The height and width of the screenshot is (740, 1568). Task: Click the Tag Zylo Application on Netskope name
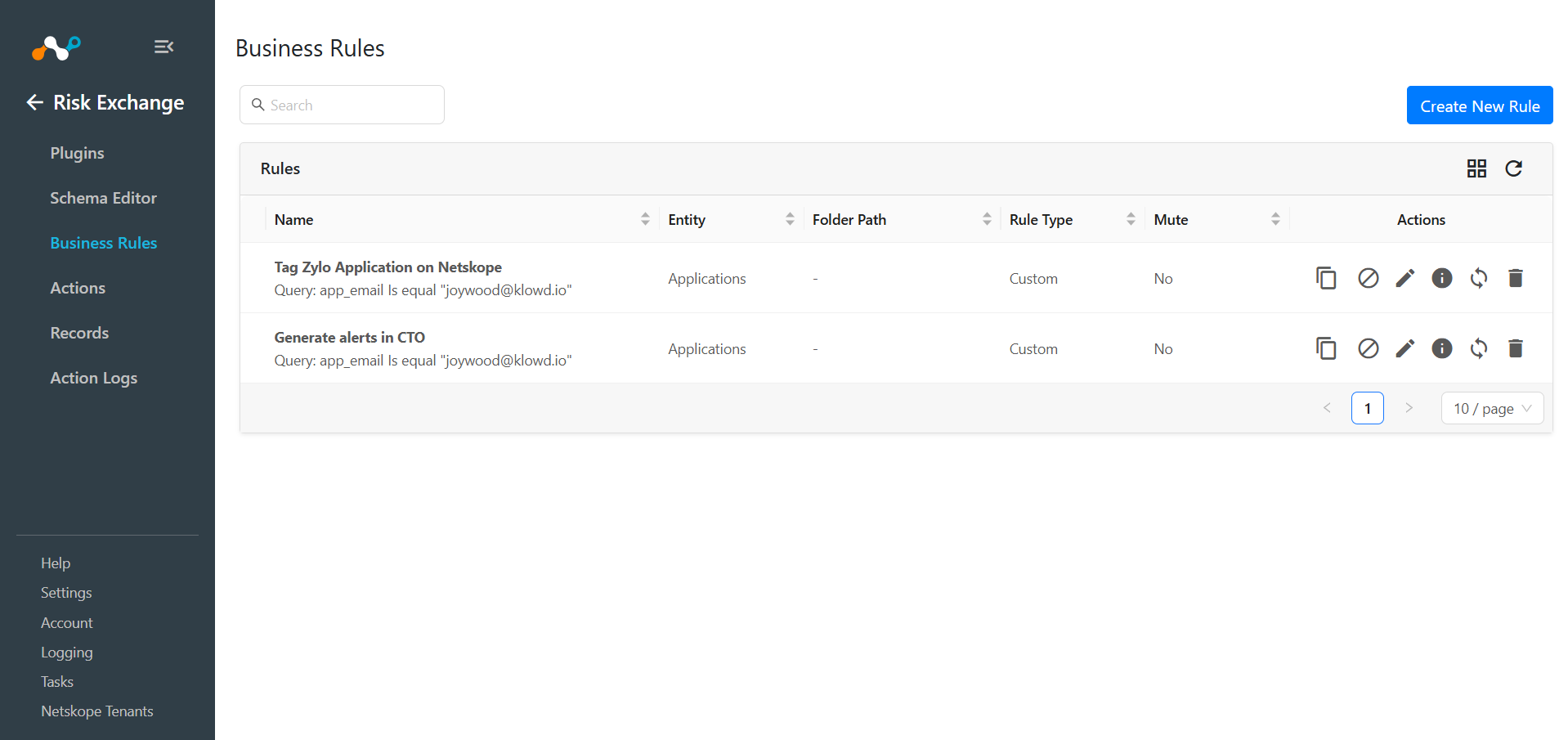tap(388, 267)
